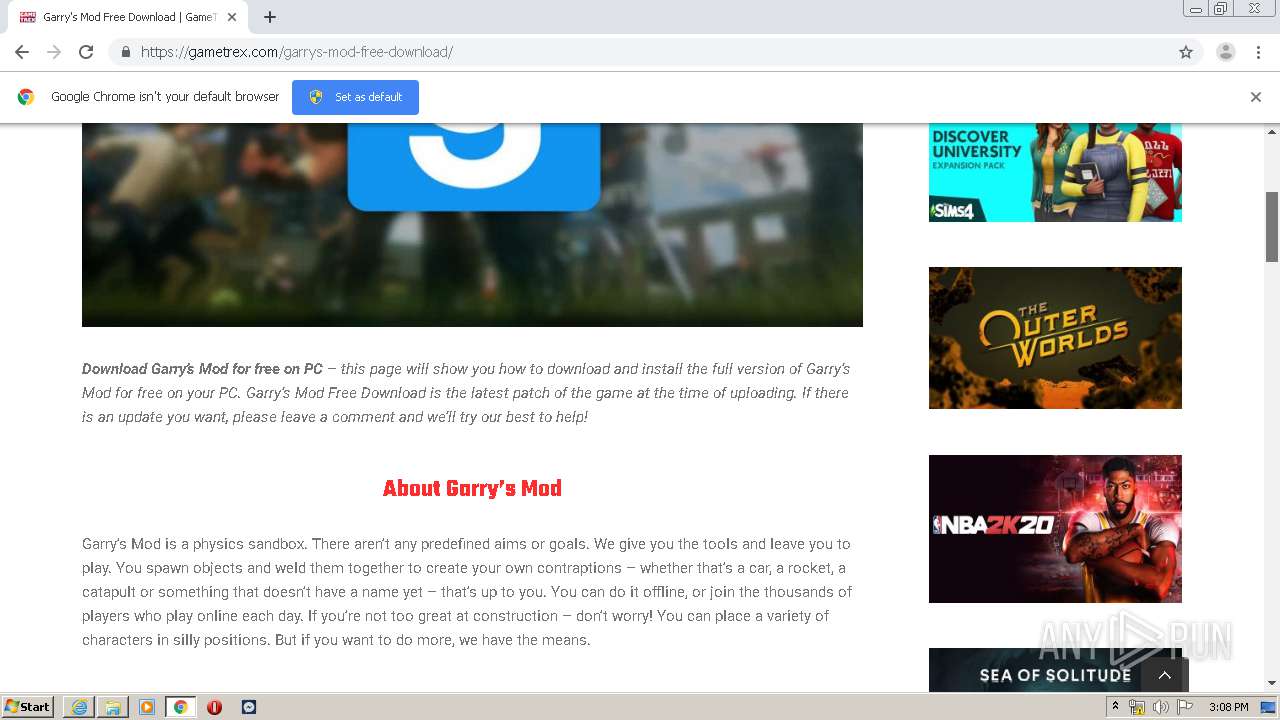The height and width of the screenshot is (720, 1280).
Task: Minimize the Chrome window
Action: 1195,9
